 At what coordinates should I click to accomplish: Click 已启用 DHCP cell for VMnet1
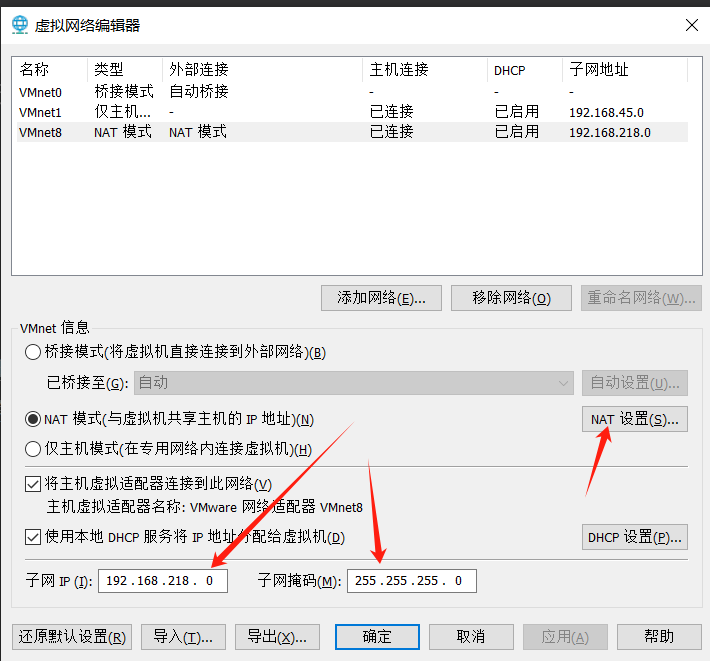tap(517, 111)
